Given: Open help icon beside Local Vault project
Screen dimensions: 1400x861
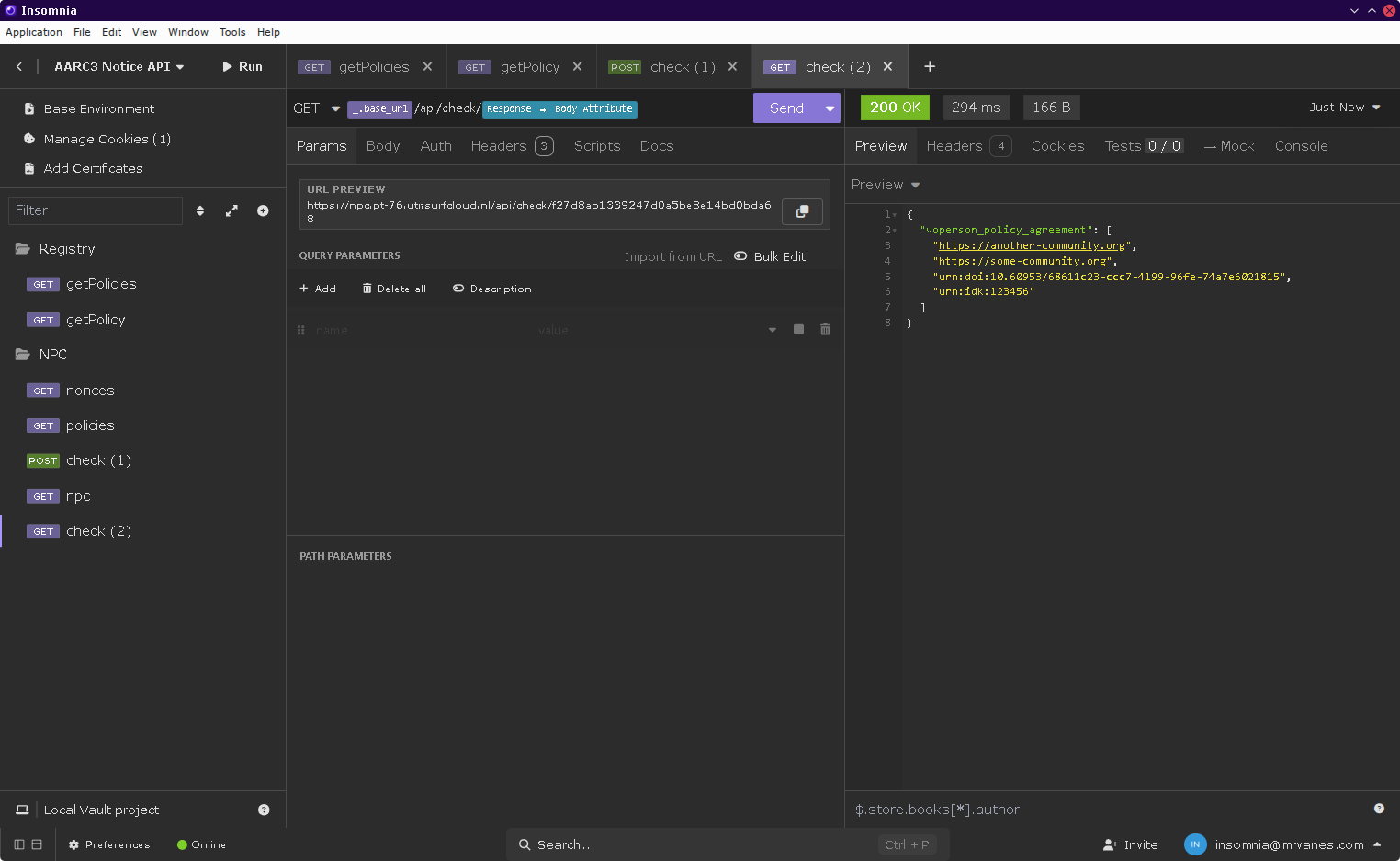Looking at the screenshot, I should 264,810.
